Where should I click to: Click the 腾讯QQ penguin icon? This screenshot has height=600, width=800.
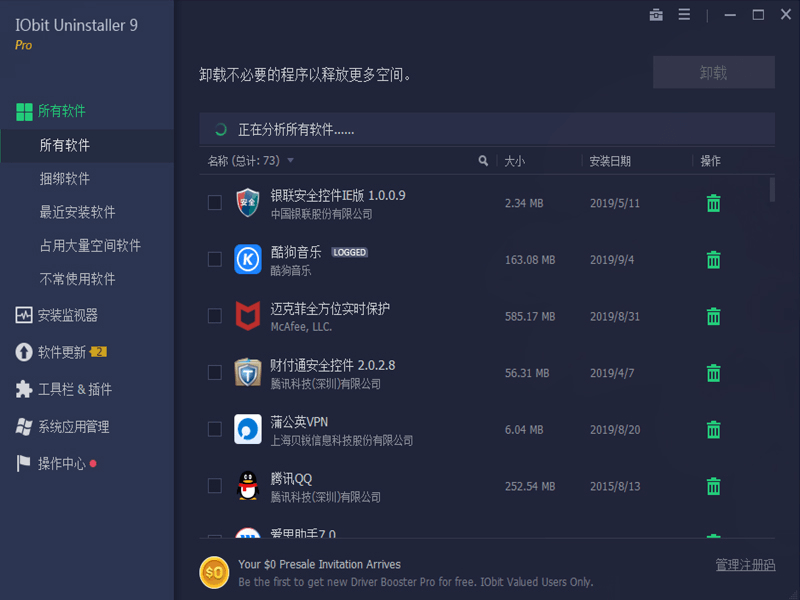pyautogui.click(x=247, y=486)
